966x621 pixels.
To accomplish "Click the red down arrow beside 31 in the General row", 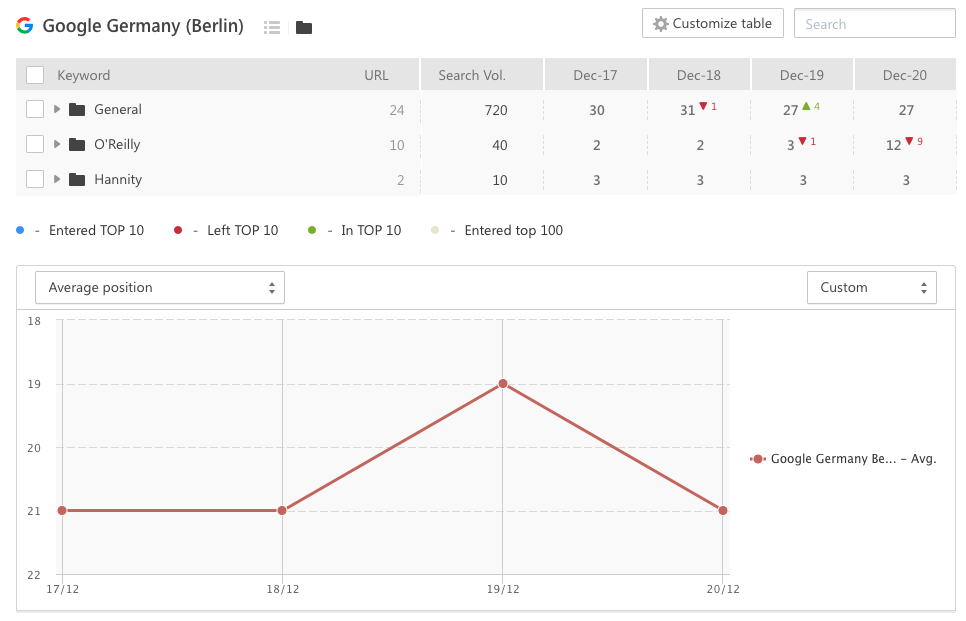I will coord(703,106).
